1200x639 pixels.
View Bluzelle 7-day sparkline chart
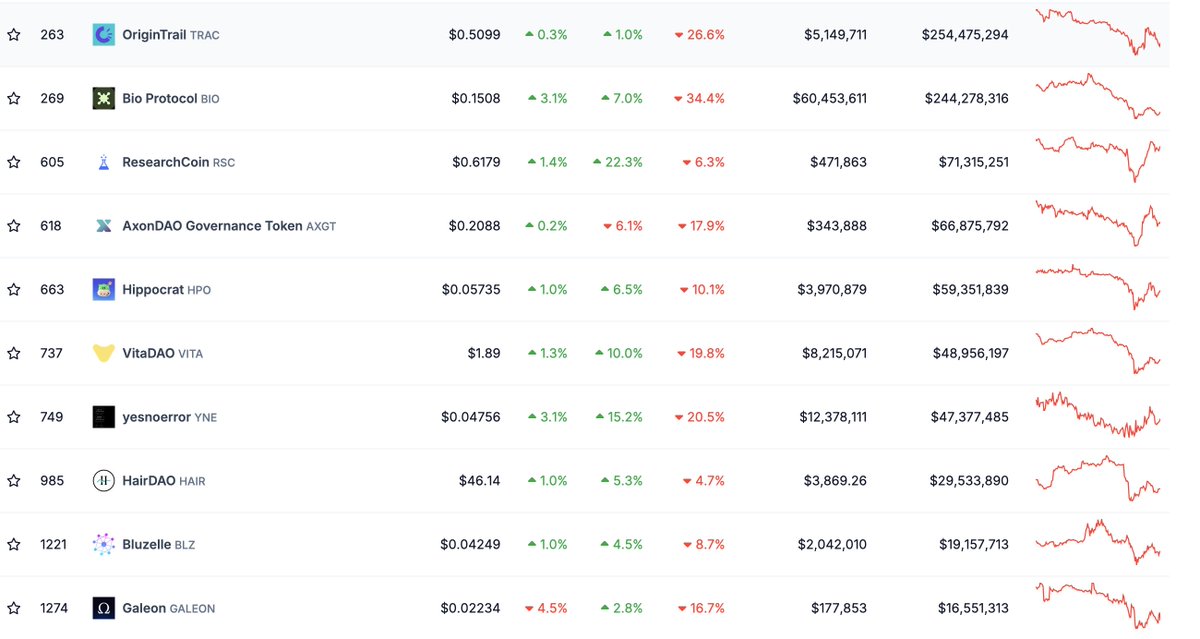point(1098,543)
